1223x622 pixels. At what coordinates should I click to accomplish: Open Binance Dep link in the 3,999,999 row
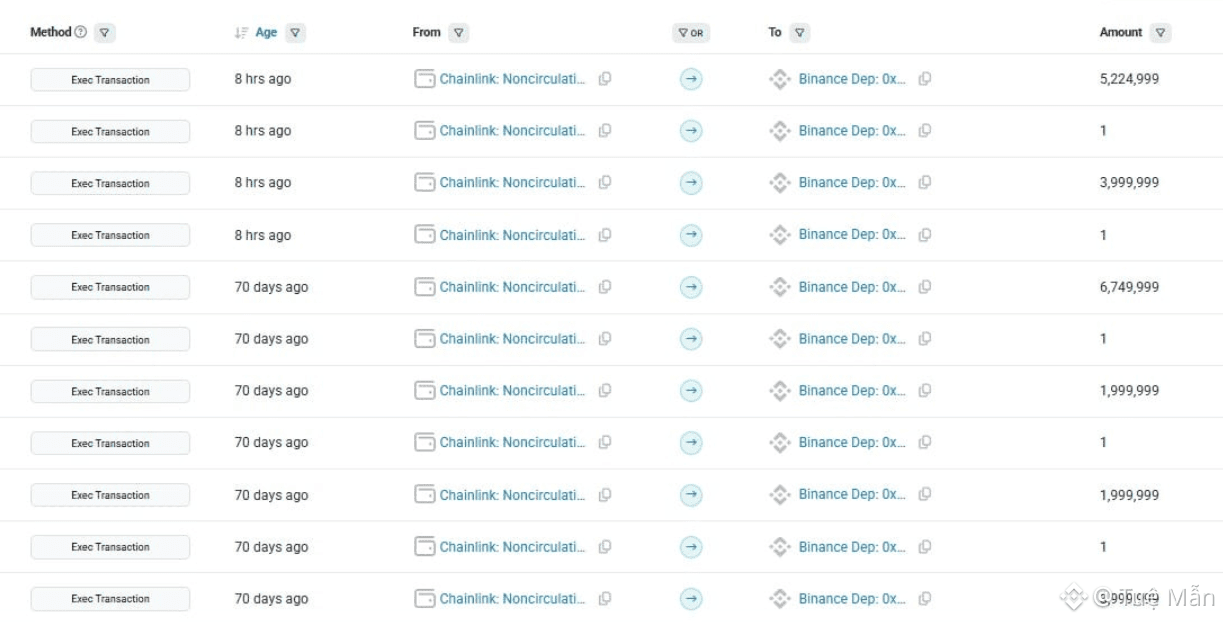point(852,183)
